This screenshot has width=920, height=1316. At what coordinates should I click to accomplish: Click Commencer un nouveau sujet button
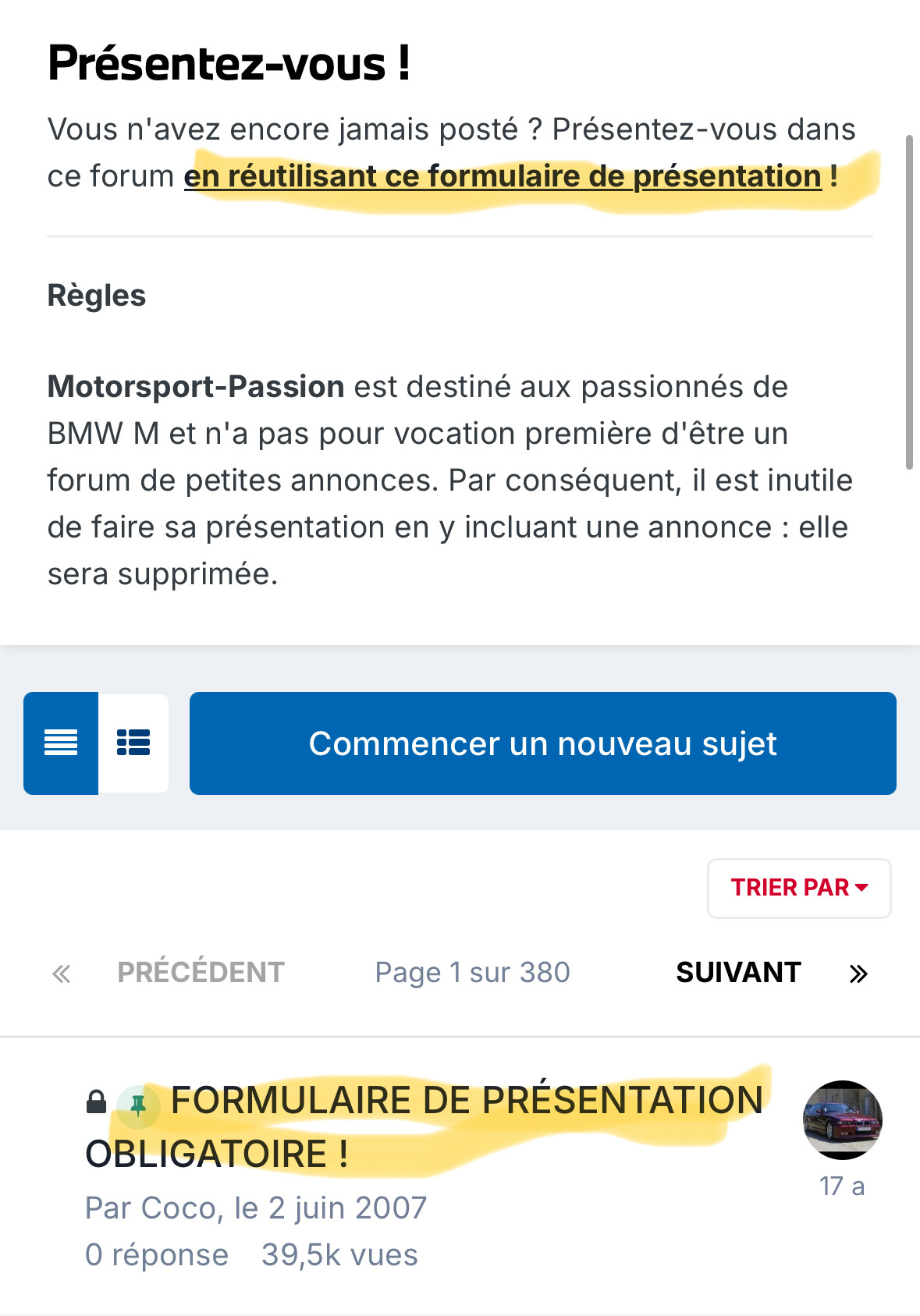point(542,743)
